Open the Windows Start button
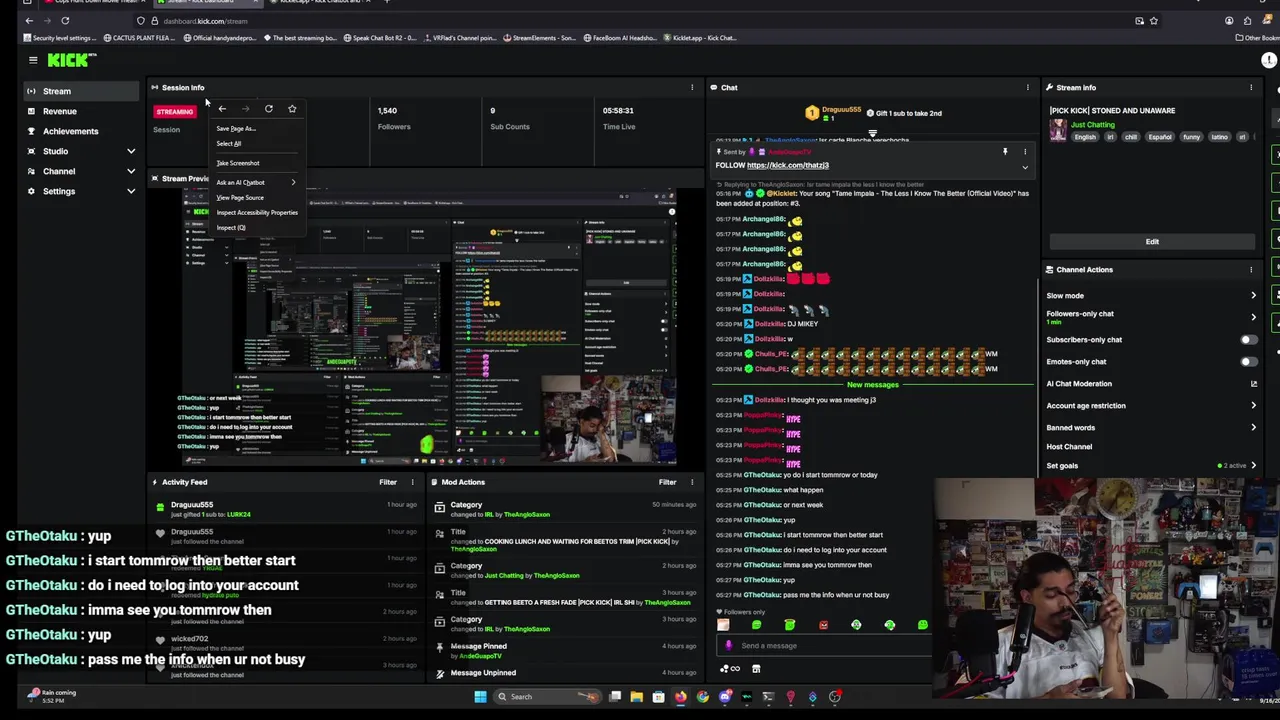 pyautogui.click(x=480, y=696)
